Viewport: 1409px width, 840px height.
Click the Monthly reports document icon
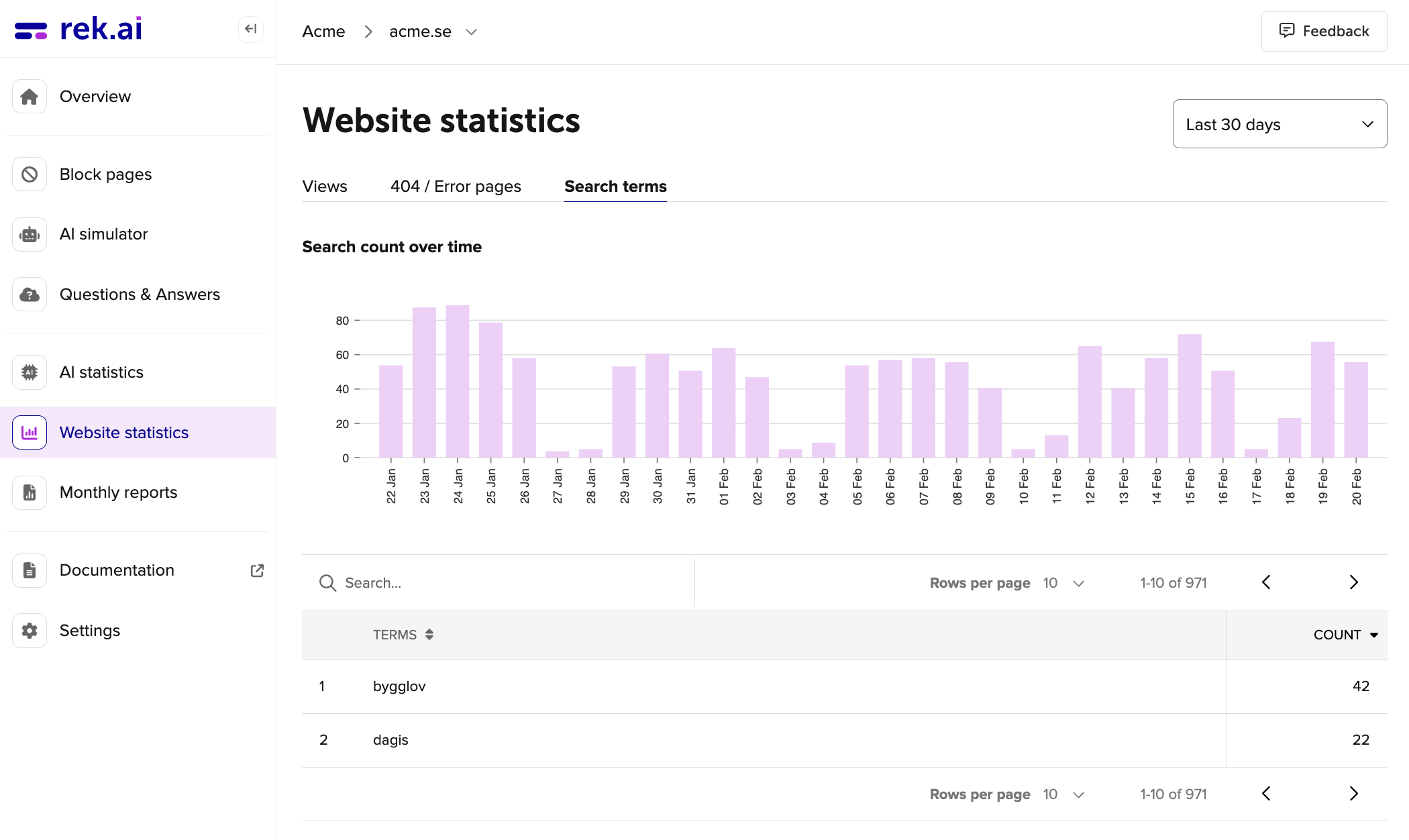click(x=30, y=492)
